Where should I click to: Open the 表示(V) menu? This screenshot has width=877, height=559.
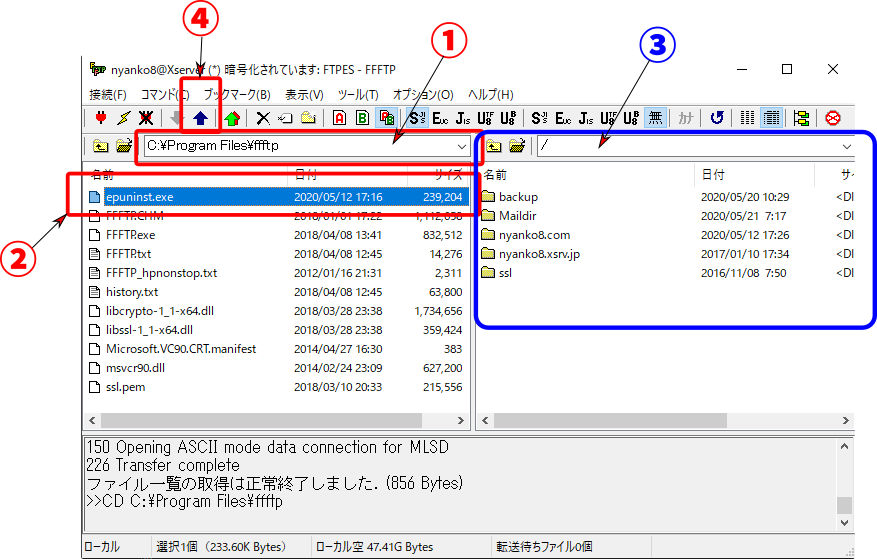coord(304,95)
